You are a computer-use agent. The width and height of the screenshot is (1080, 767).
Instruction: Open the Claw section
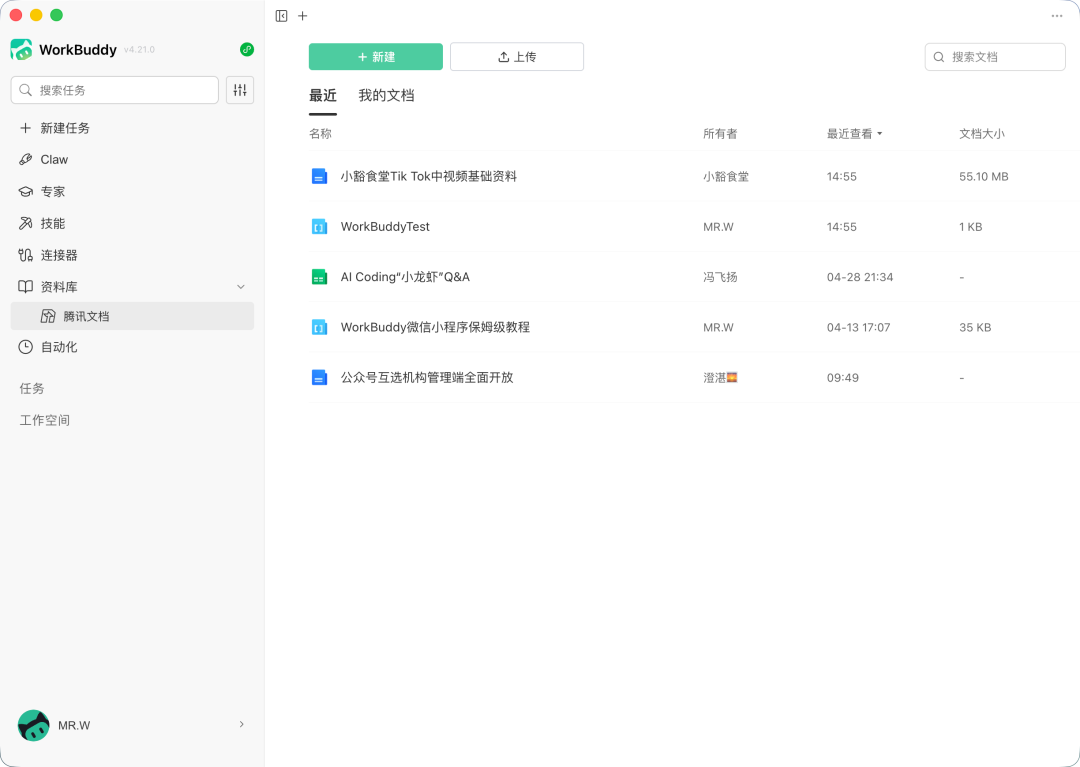coord(132,160)
